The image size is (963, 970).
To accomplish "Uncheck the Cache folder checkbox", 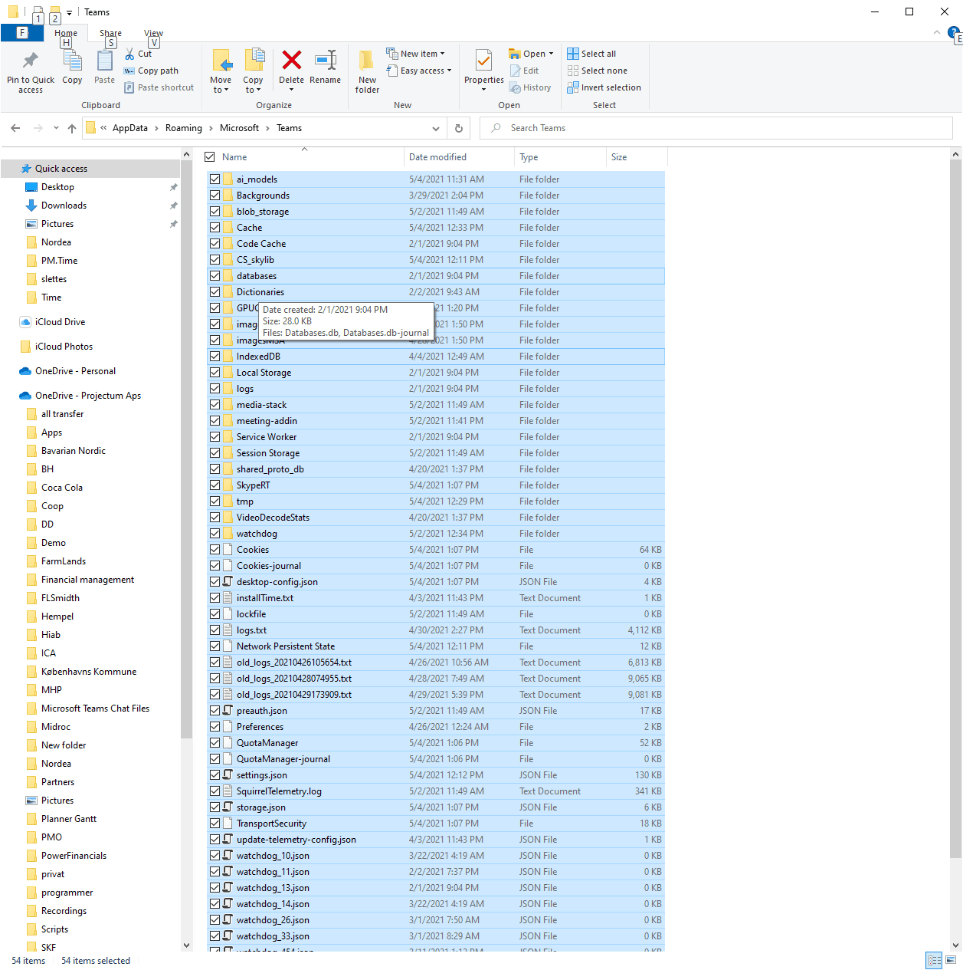I will (x=215, y=228).
